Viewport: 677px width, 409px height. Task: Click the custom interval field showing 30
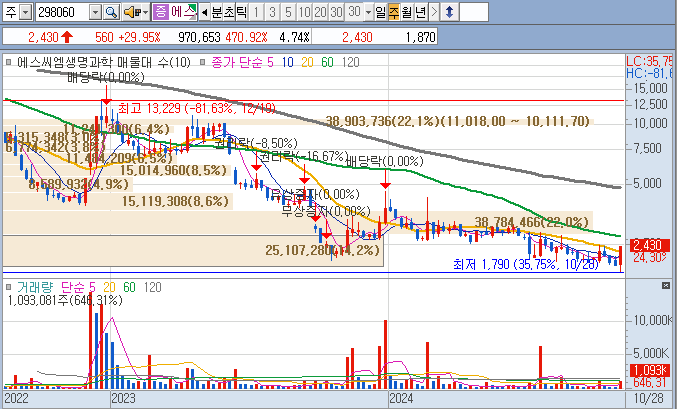click(x=354, y=12)
